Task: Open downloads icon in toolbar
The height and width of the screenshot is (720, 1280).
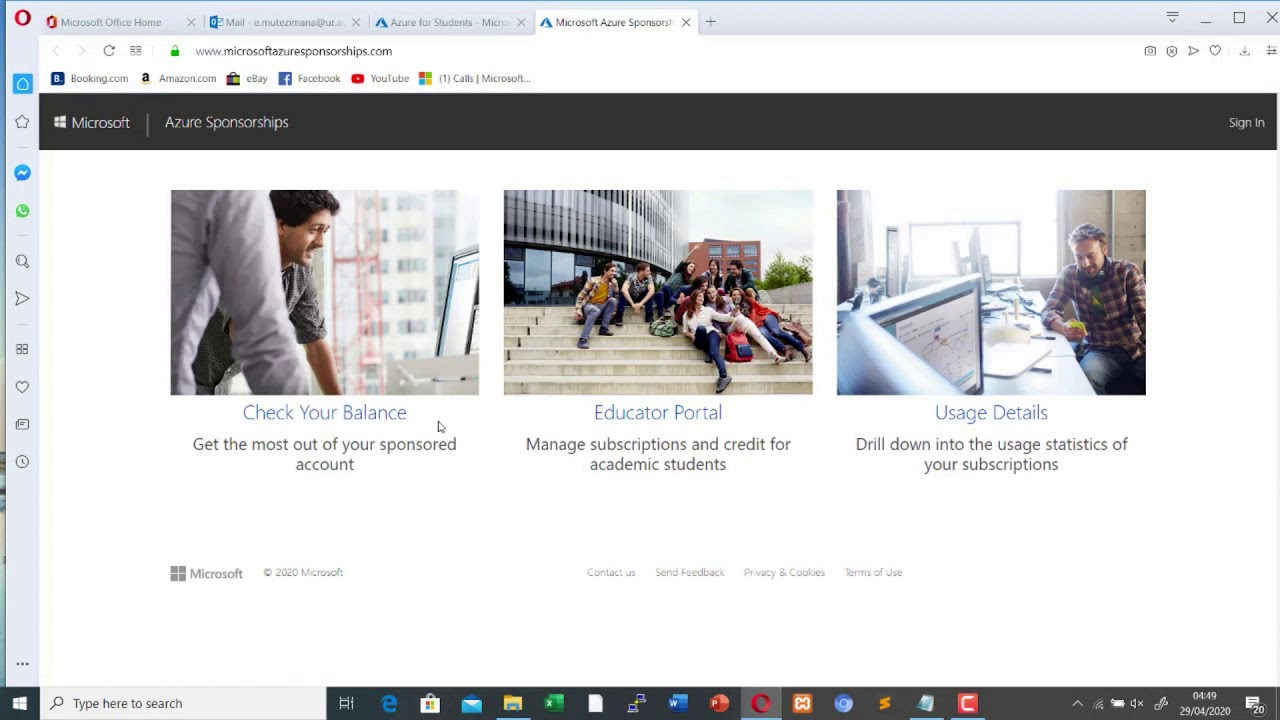Action: [1244, 51]
